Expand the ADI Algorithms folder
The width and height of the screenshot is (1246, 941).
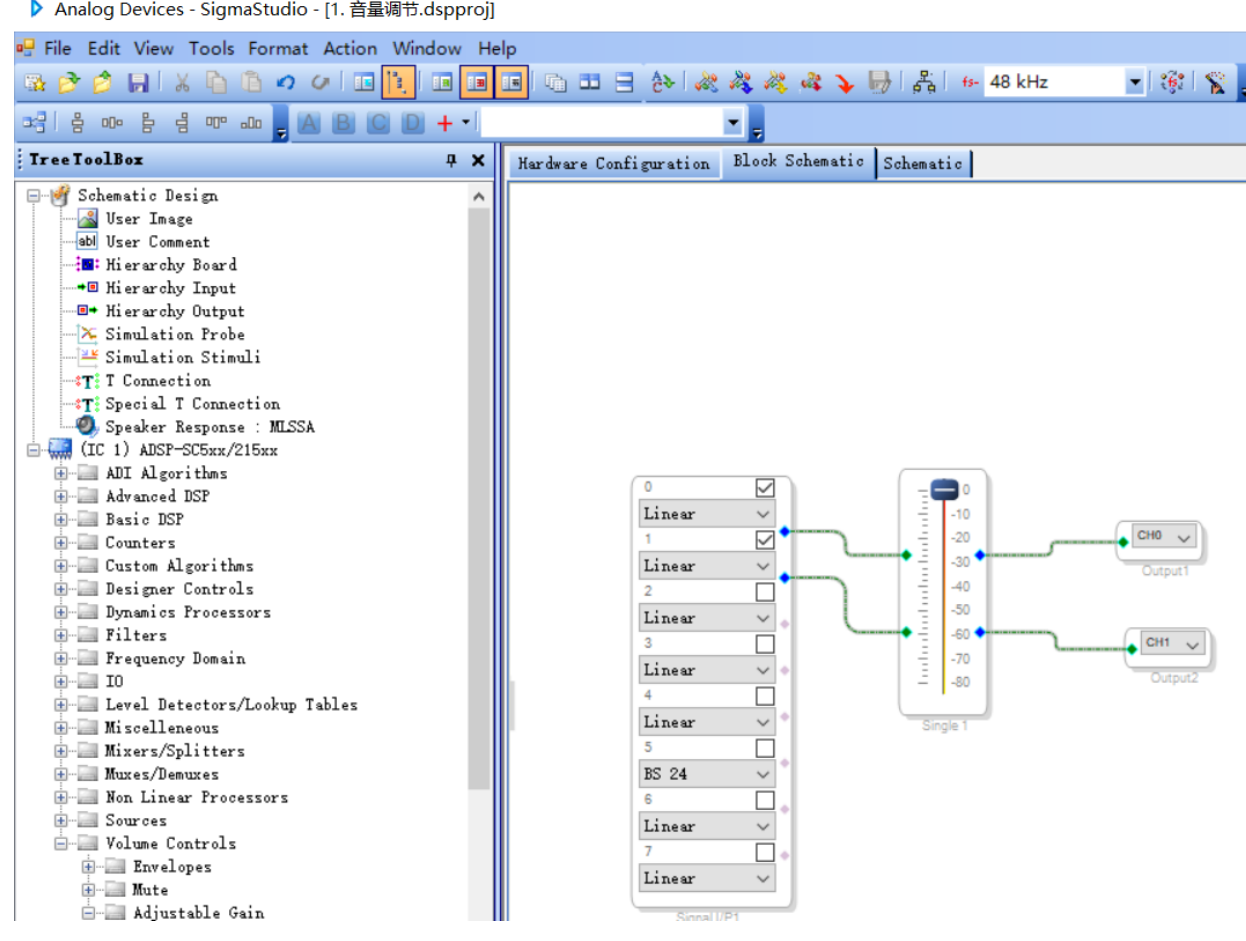62,473
